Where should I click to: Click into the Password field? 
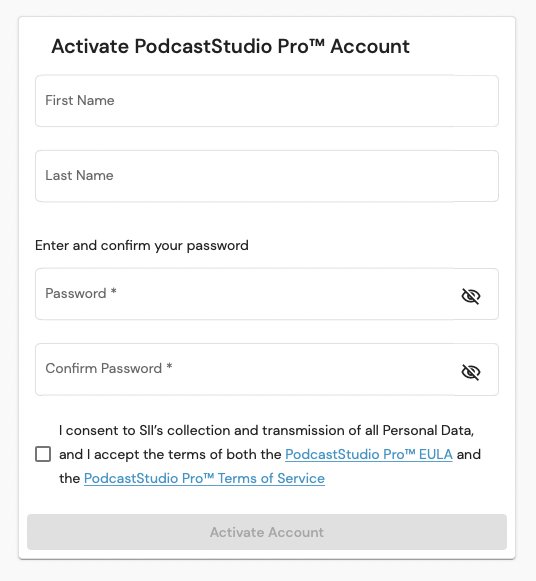(267, 294)
